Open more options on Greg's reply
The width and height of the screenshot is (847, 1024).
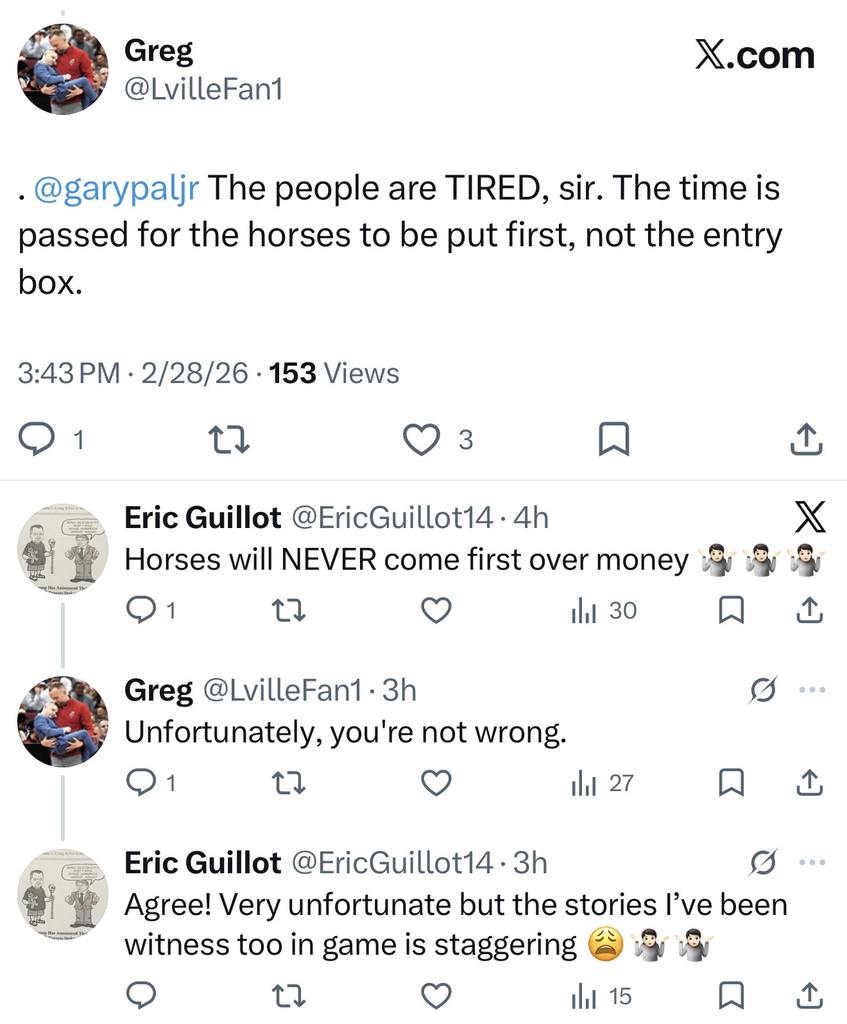coord(812,690)
